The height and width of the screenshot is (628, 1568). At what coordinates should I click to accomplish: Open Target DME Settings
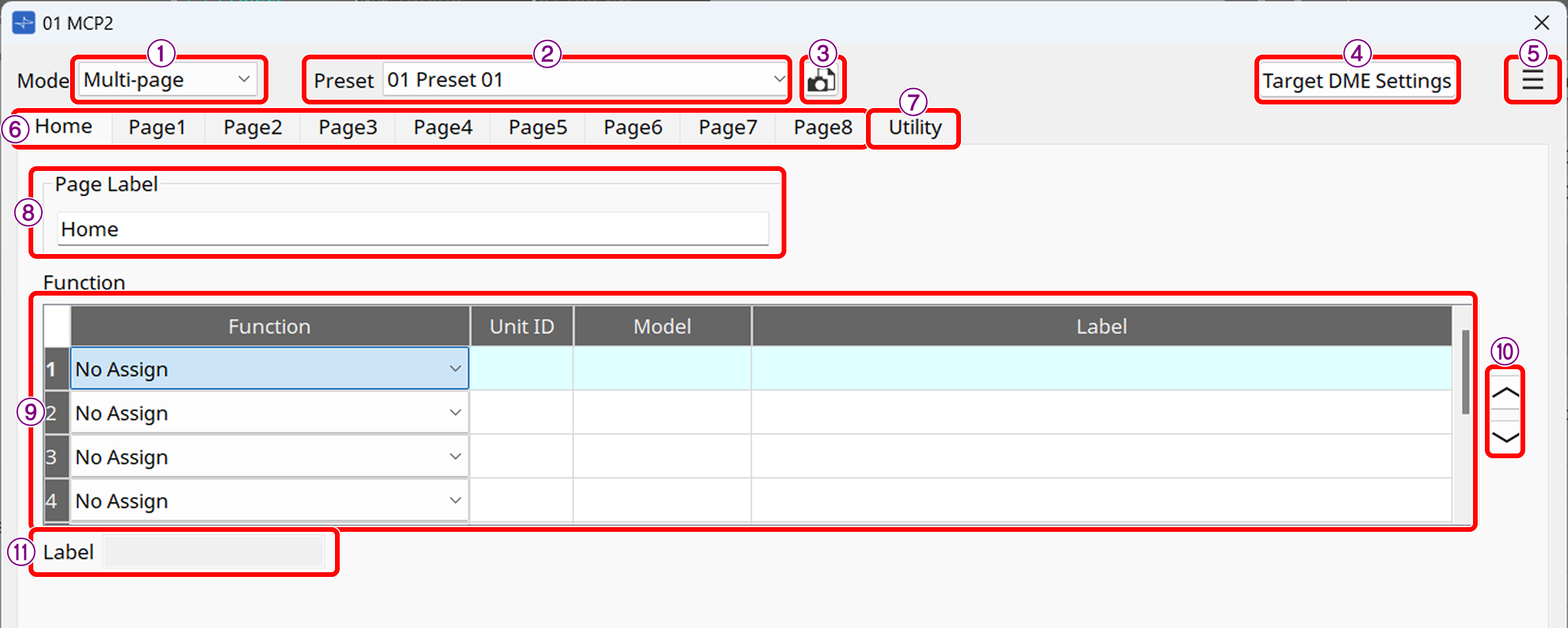click(x=1357, y=80)
